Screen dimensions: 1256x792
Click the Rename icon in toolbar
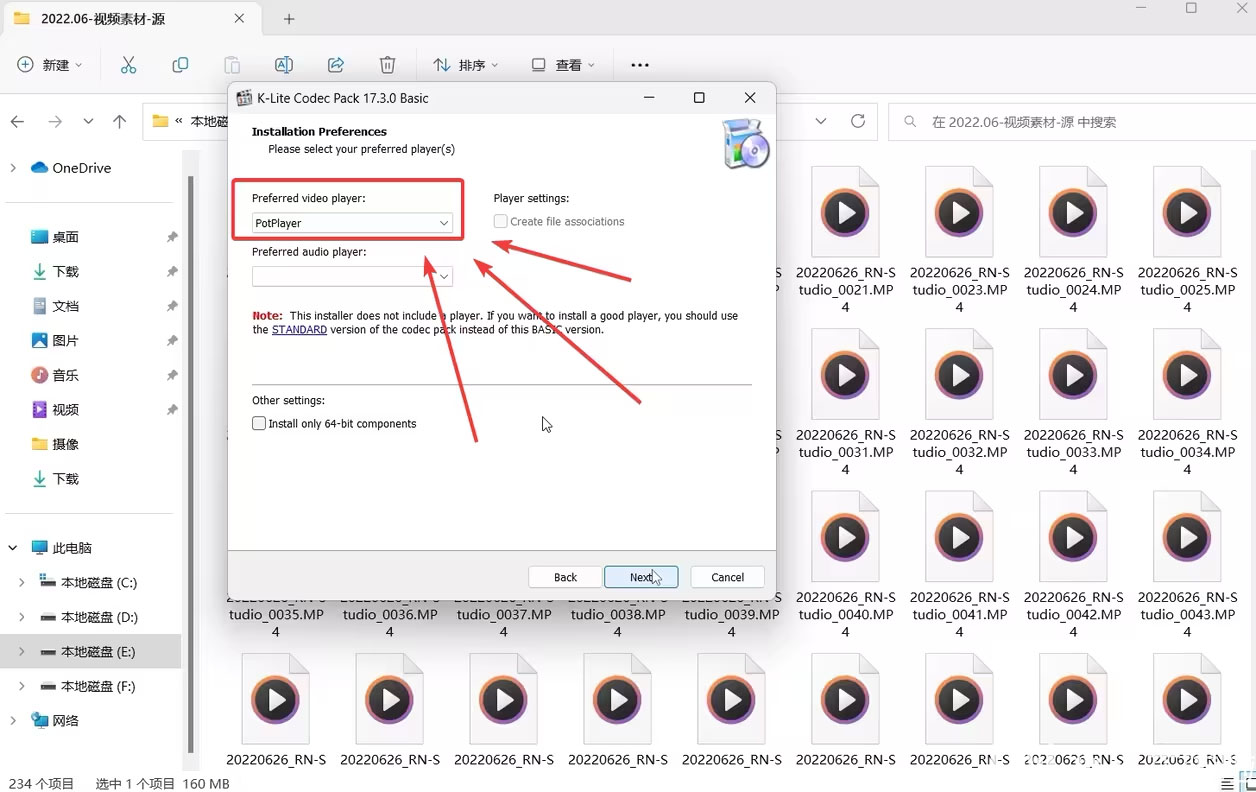[x=284, y=65]
